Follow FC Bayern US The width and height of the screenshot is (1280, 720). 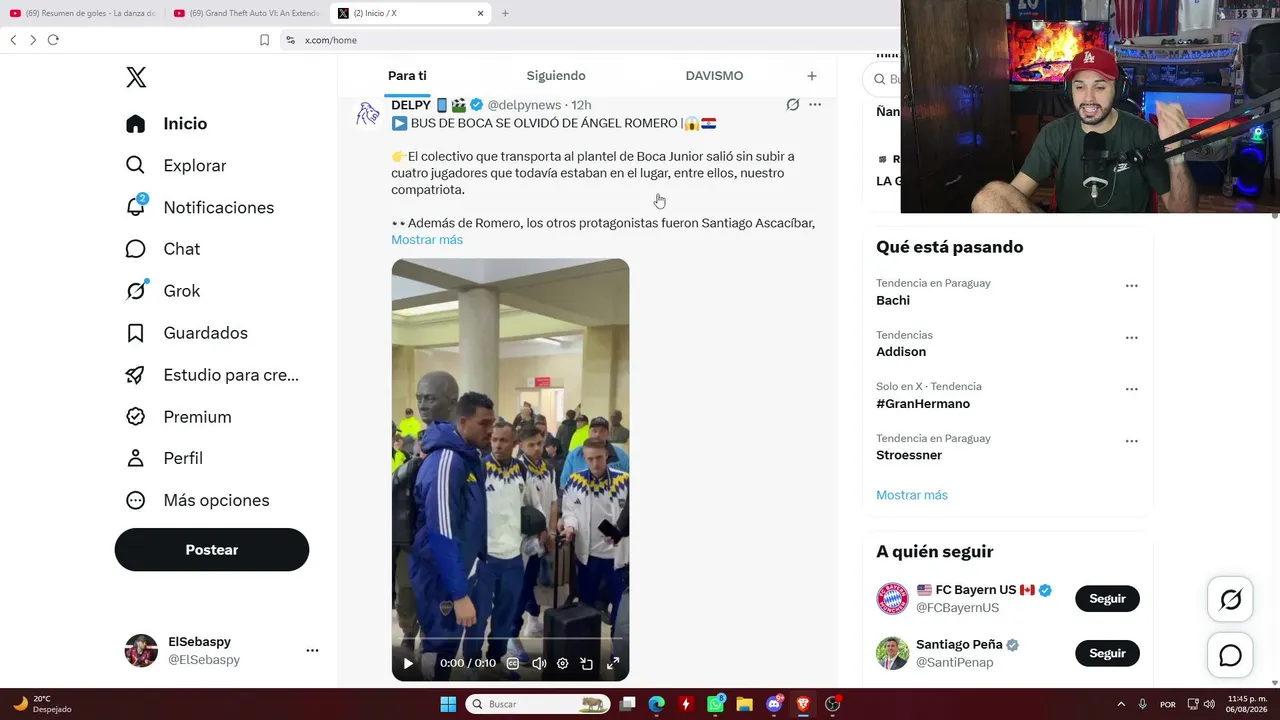click(x=1107, y=599)
